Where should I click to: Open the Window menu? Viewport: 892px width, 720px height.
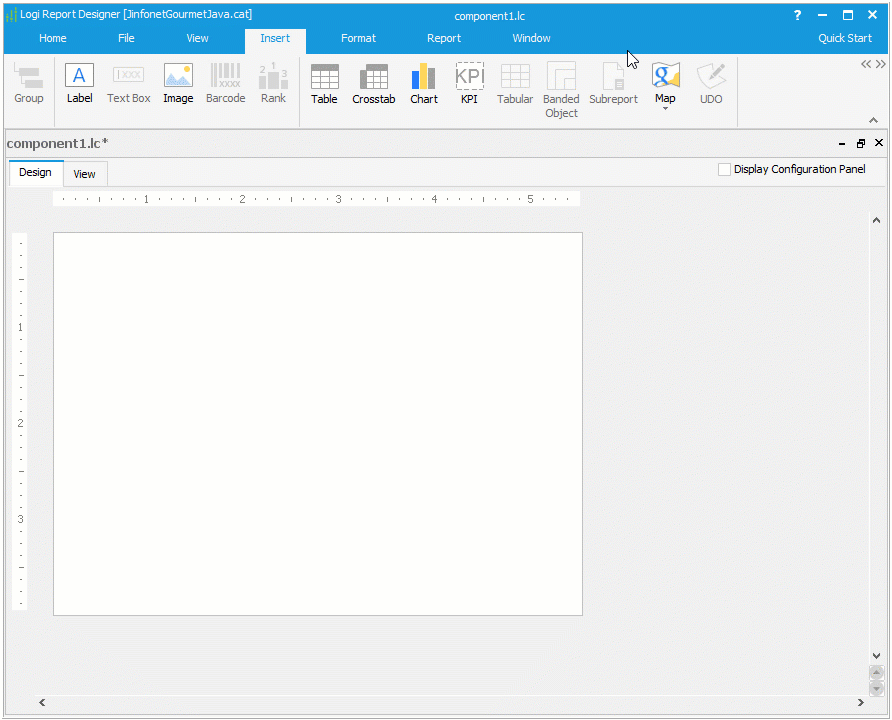531,38
